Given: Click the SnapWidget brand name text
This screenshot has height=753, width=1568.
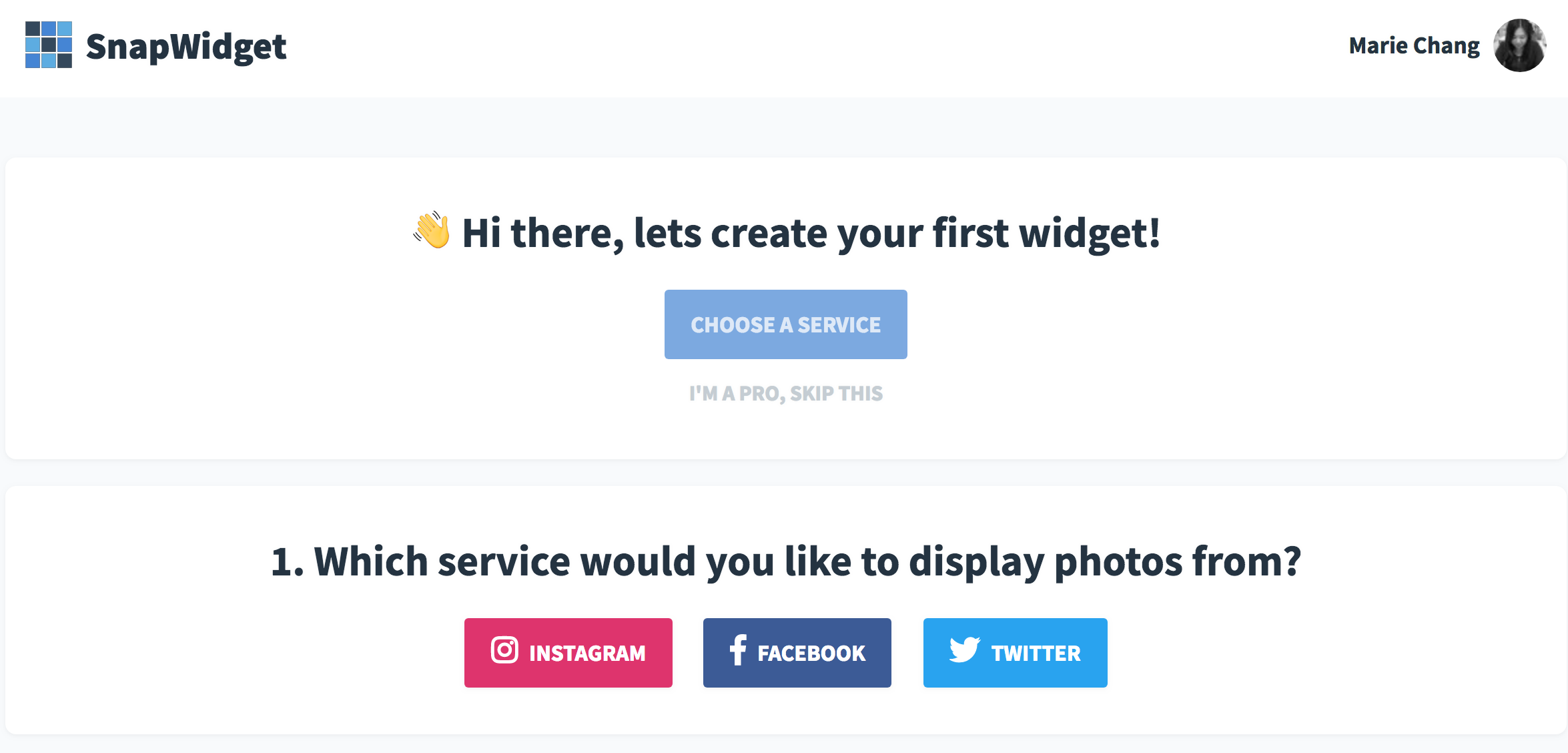Looking at the screenshot, I should coord(186,47).
